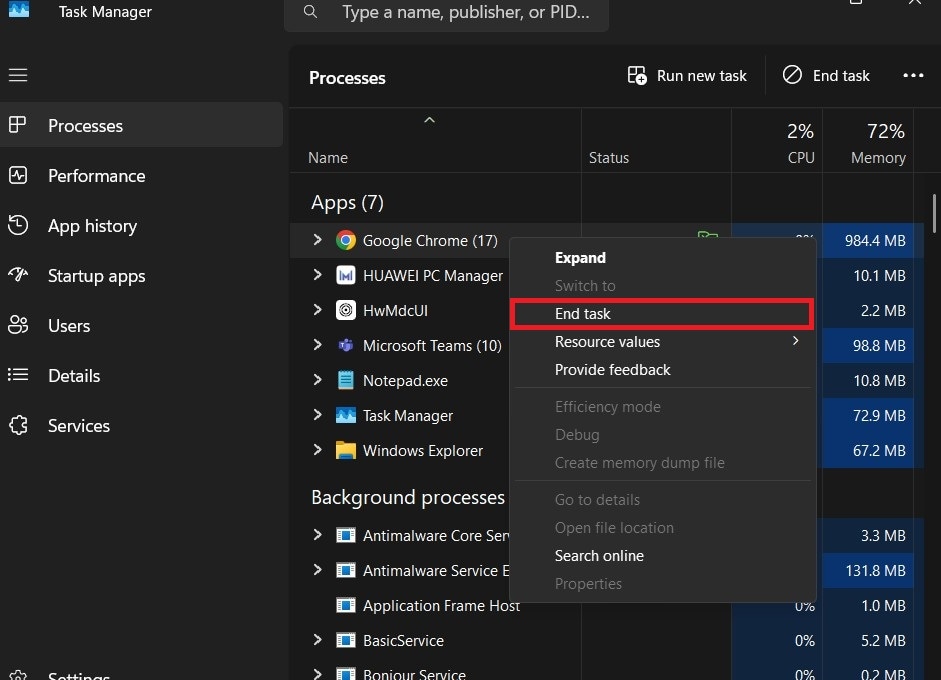This screenshot has width=941, height=680.
Task: Select Search online in context menu
Action: pos(663,556)
